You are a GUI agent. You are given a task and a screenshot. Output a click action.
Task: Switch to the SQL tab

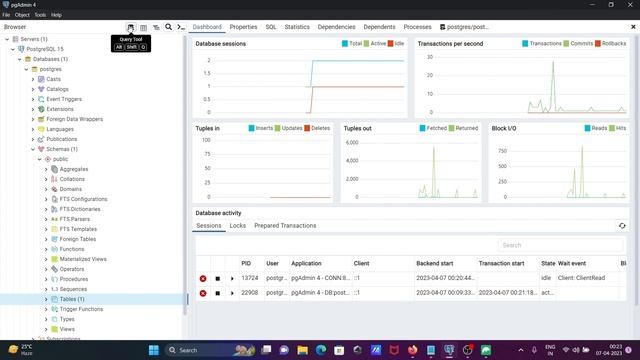271,27
